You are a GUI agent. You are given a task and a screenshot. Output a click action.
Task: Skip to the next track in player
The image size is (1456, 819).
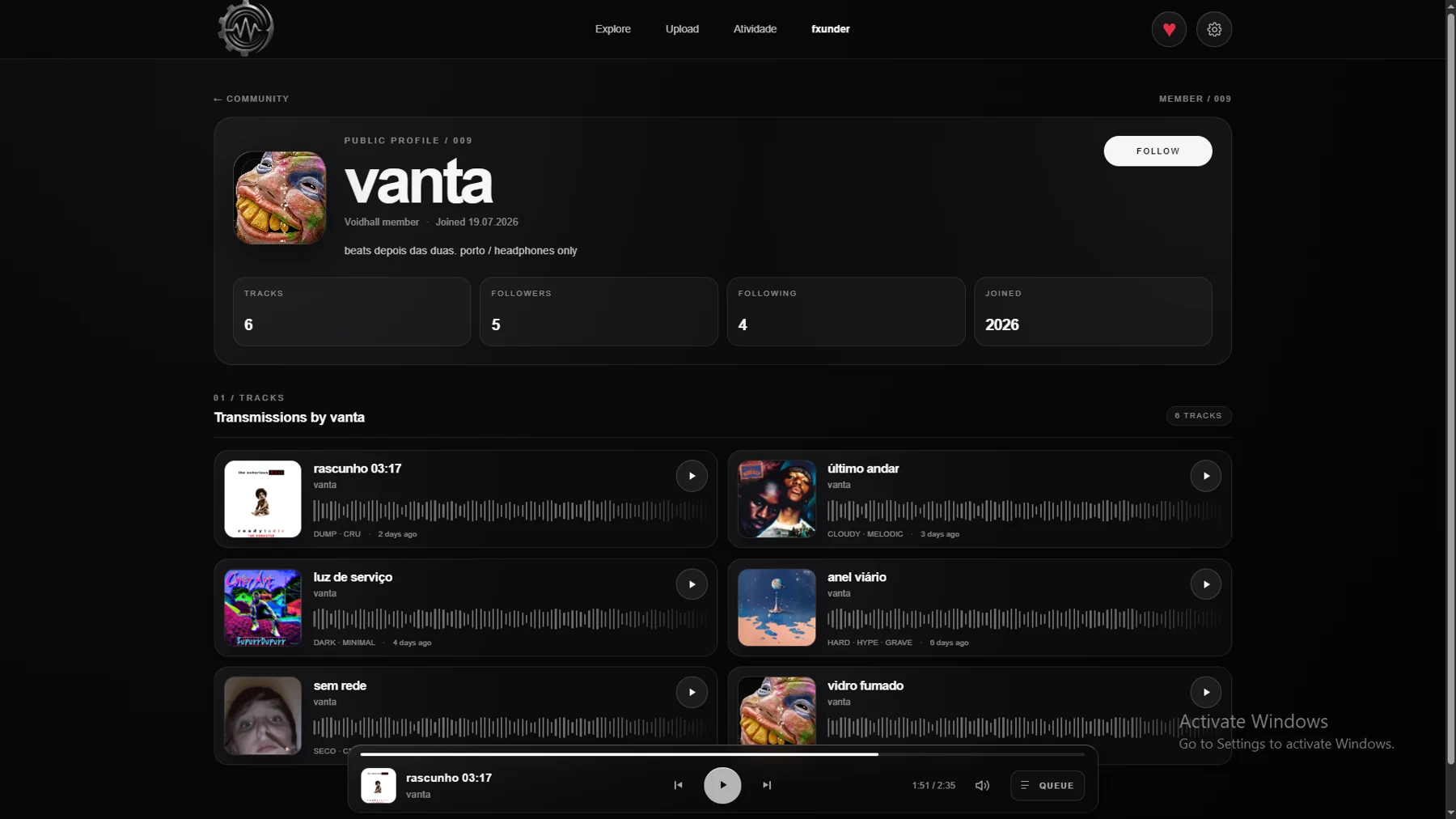tap(767, 785)
